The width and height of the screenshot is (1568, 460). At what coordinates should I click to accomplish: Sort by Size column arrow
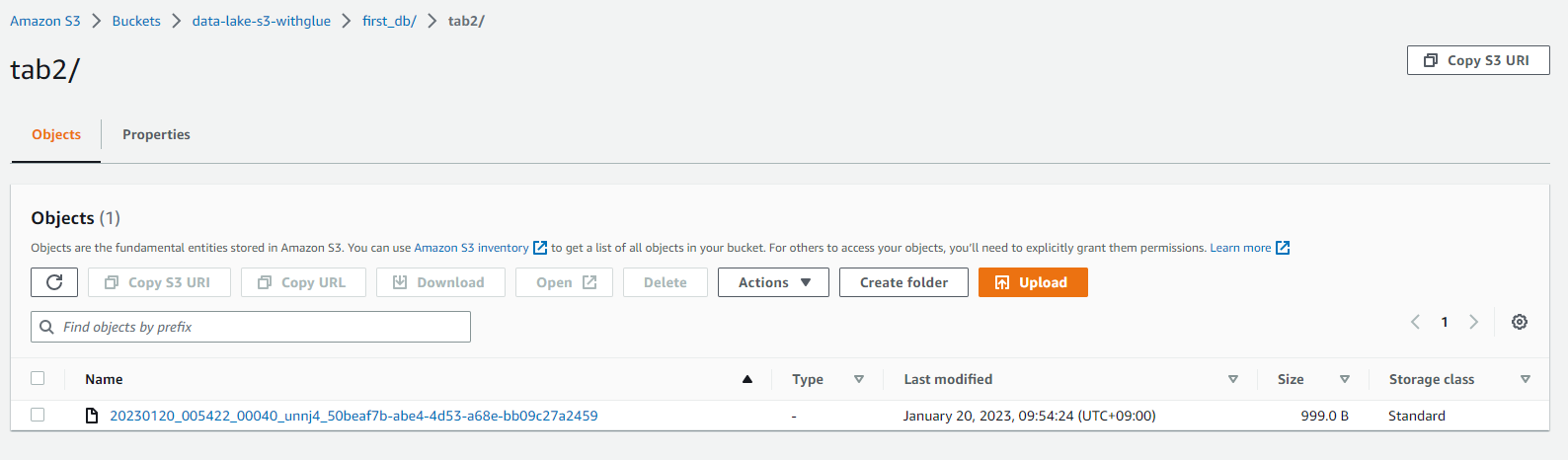(1345, 379)
